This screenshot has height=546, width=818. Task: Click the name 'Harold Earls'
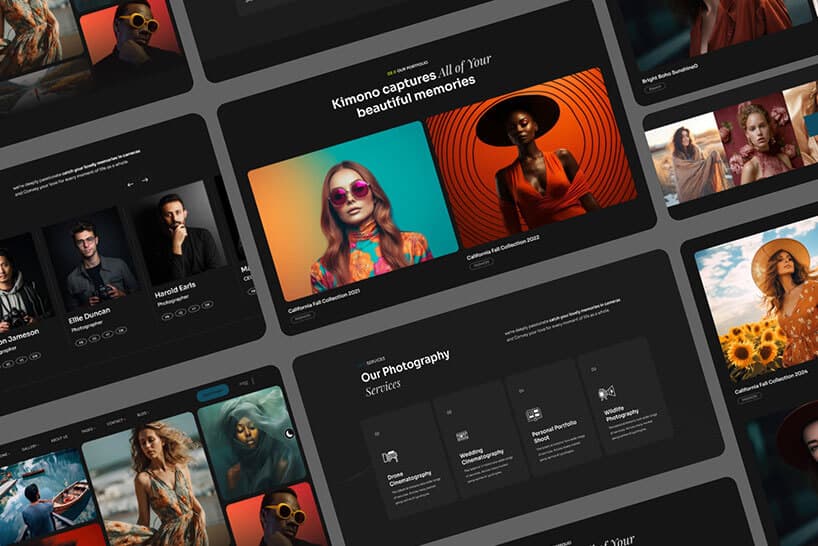point(175,290)
